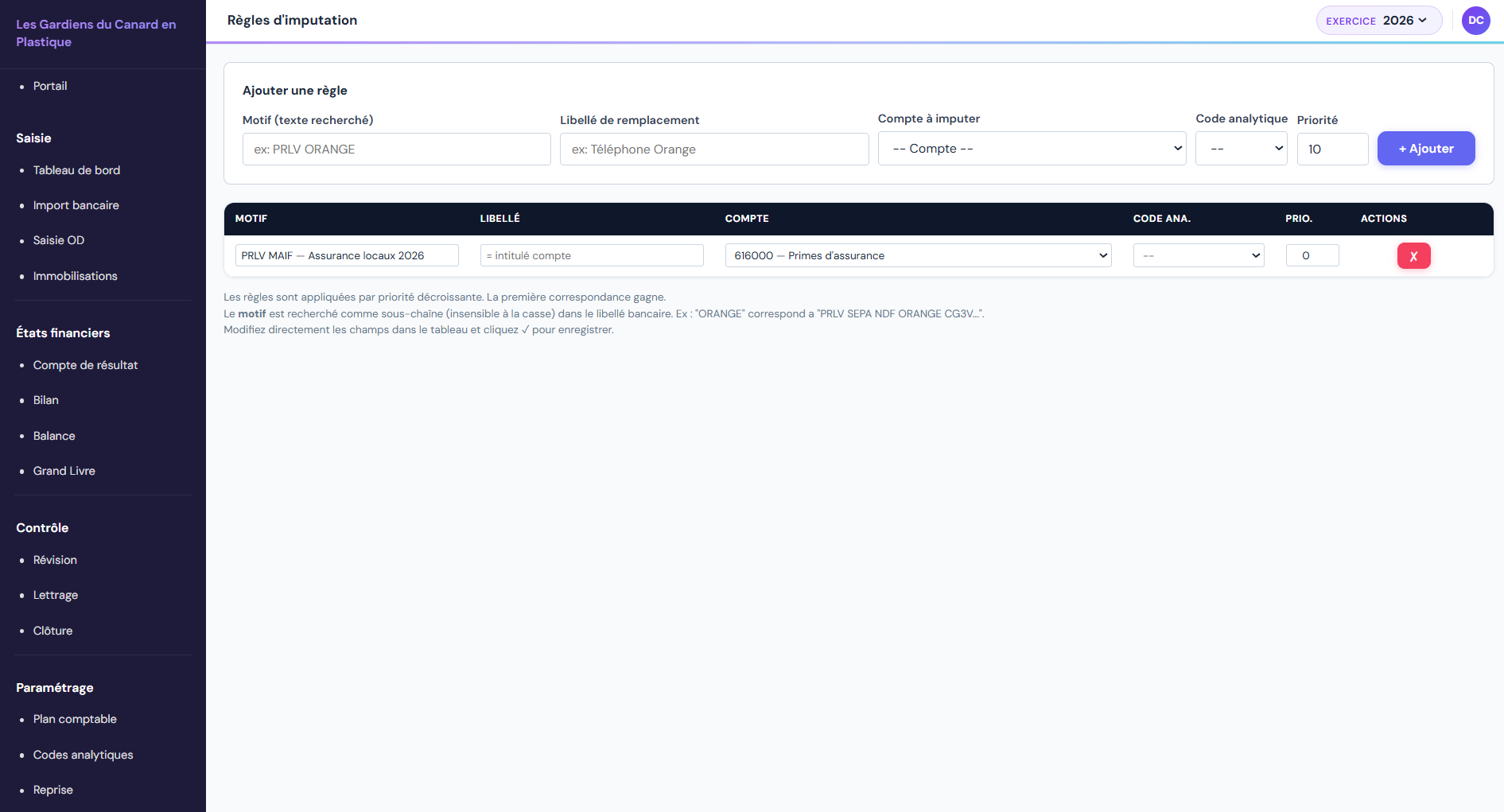
Task: Open the DC user avatar menu
Action: tap(1475, 21)
